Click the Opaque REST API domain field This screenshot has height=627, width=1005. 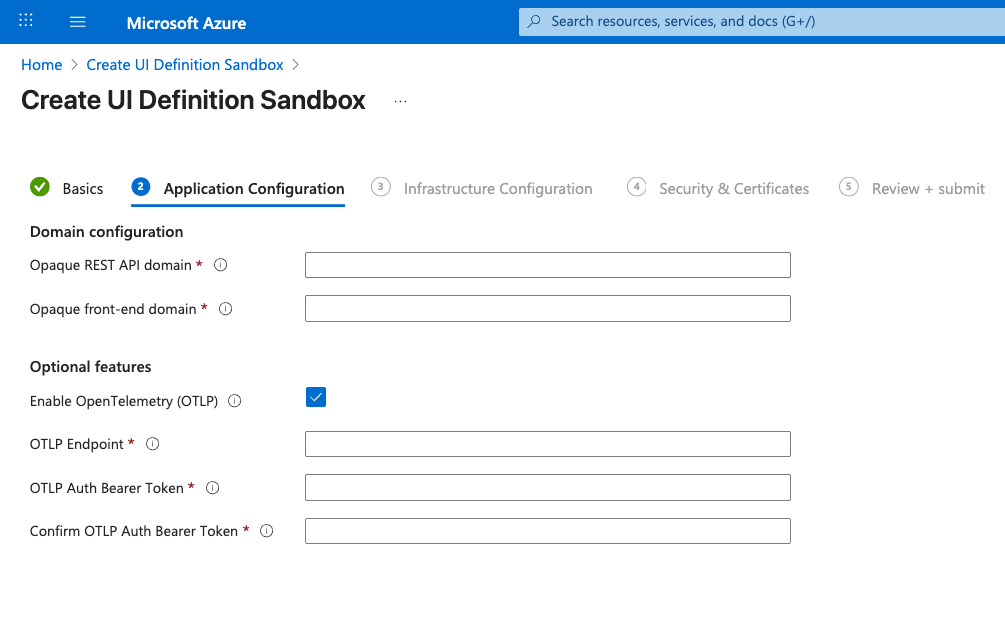(548, 265)
